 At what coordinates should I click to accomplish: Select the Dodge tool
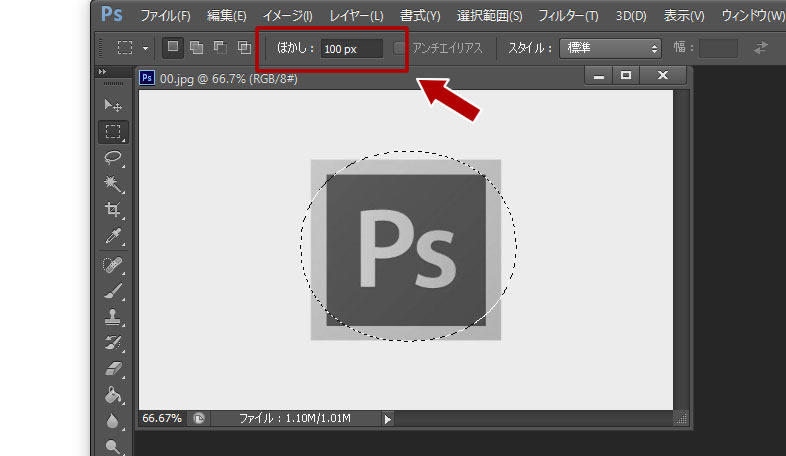(x=113, y=446)
